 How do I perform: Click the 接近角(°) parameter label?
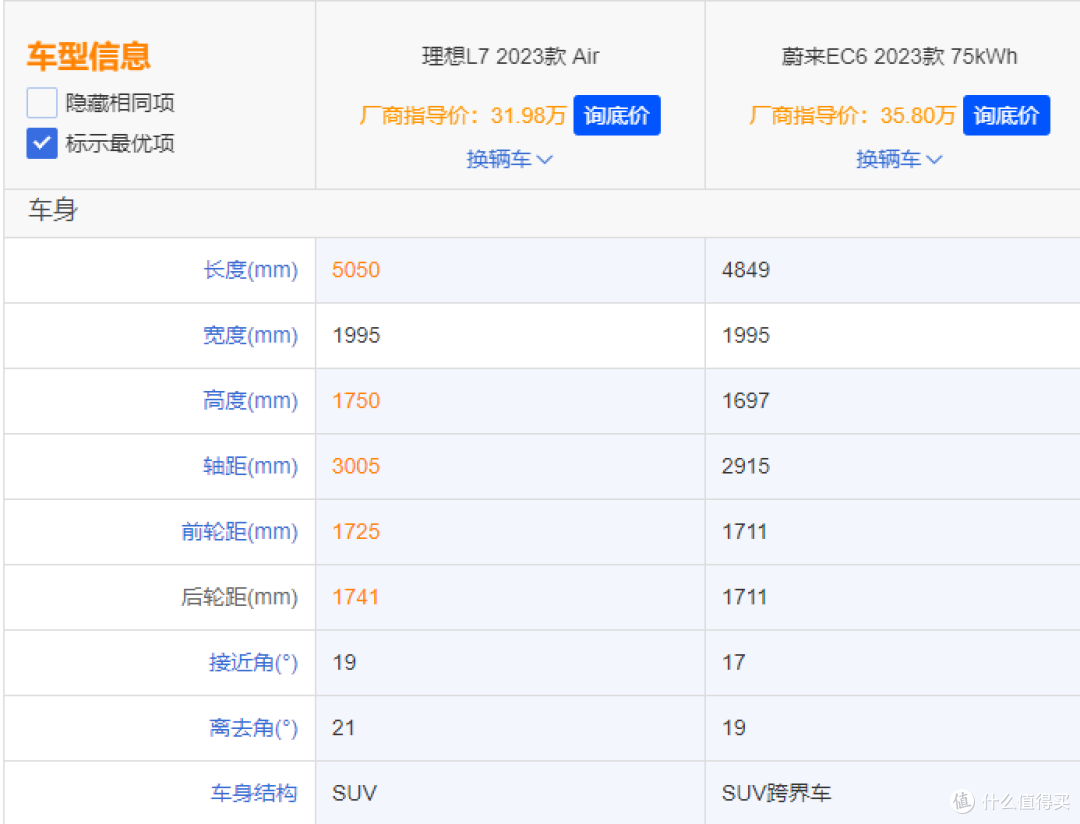[x=253, y=663]
